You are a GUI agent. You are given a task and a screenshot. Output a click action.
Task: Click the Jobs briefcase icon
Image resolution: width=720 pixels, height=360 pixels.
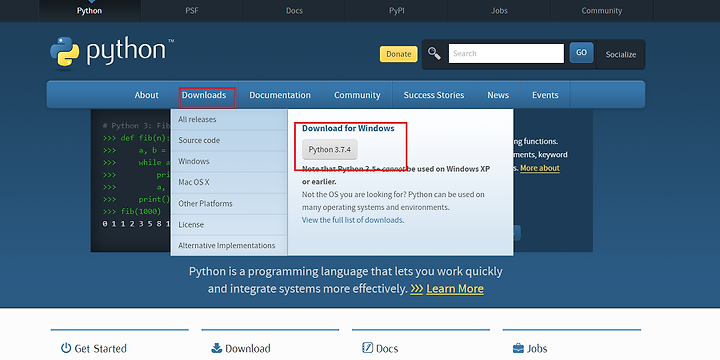coord(518,348)
